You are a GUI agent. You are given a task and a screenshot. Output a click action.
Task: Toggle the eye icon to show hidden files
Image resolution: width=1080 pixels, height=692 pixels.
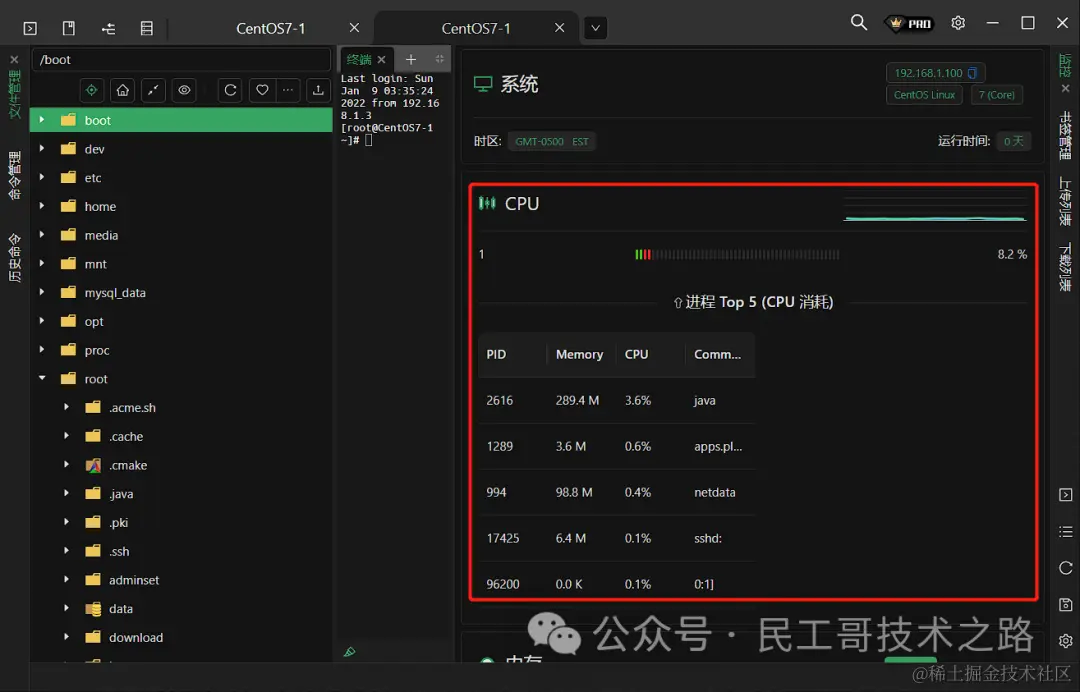tap(185, 90)
